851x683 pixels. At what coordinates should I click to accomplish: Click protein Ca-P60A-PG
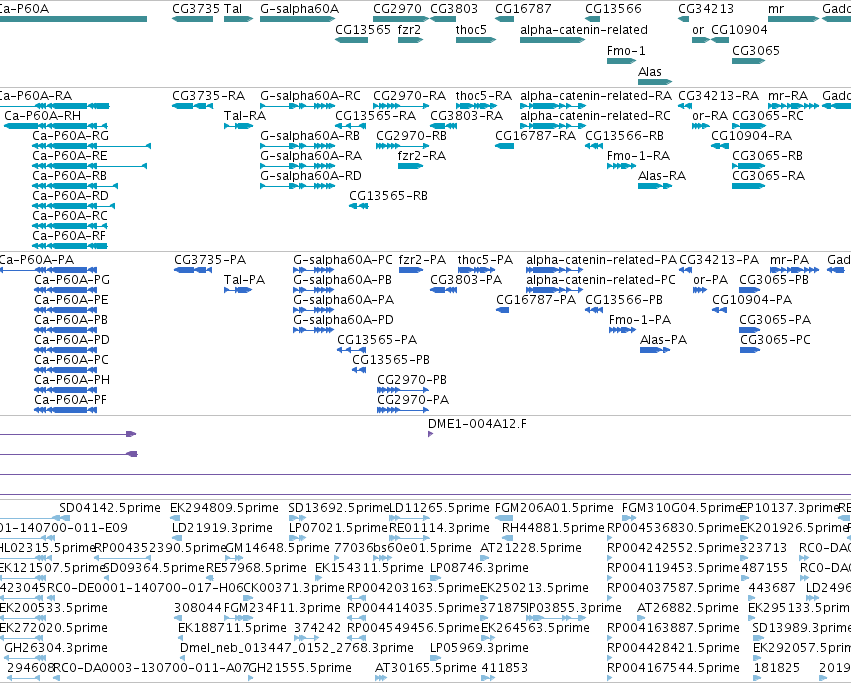point(72,280)
